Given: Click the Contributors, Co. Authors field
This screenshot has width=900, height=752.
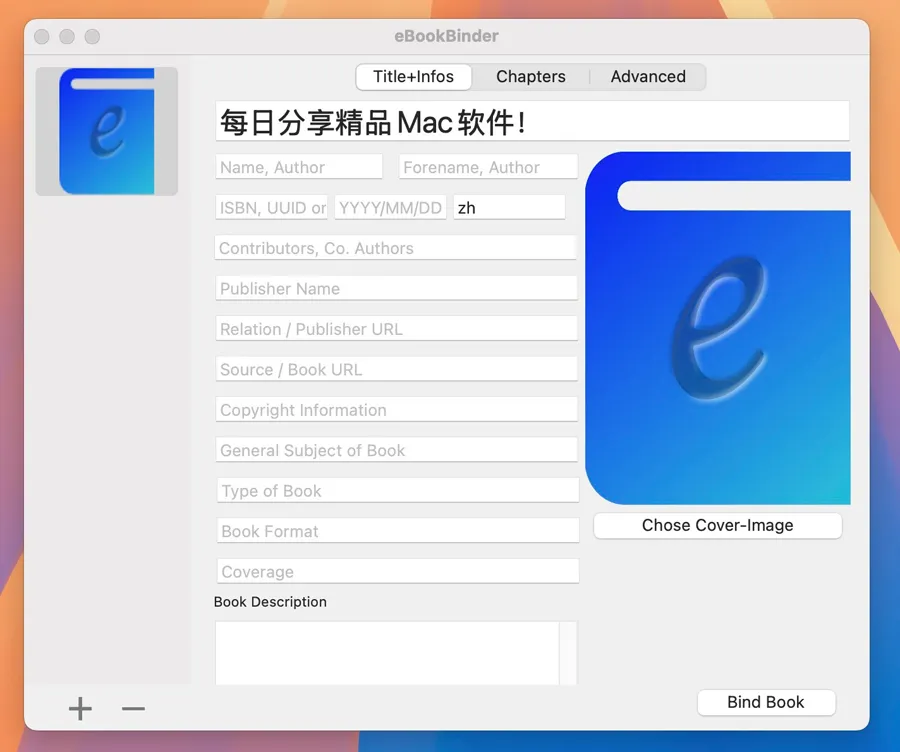Looking at the screenshot, I should click(396, 248).
